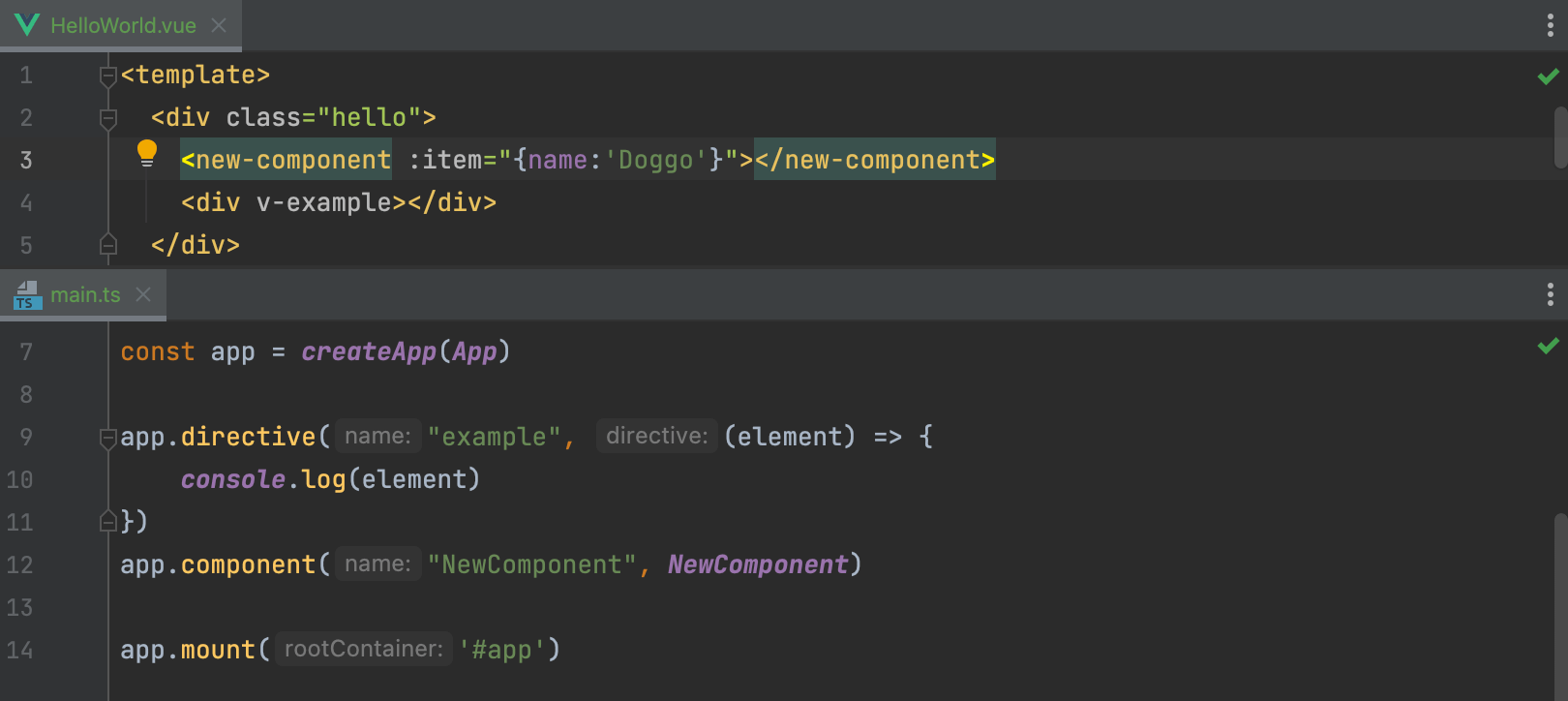The width and height of the screenshot is (1568, 701).
Task: Click the italic NewComponent reference on line 12
Action: pyautogui.click(x=758, y=564)
